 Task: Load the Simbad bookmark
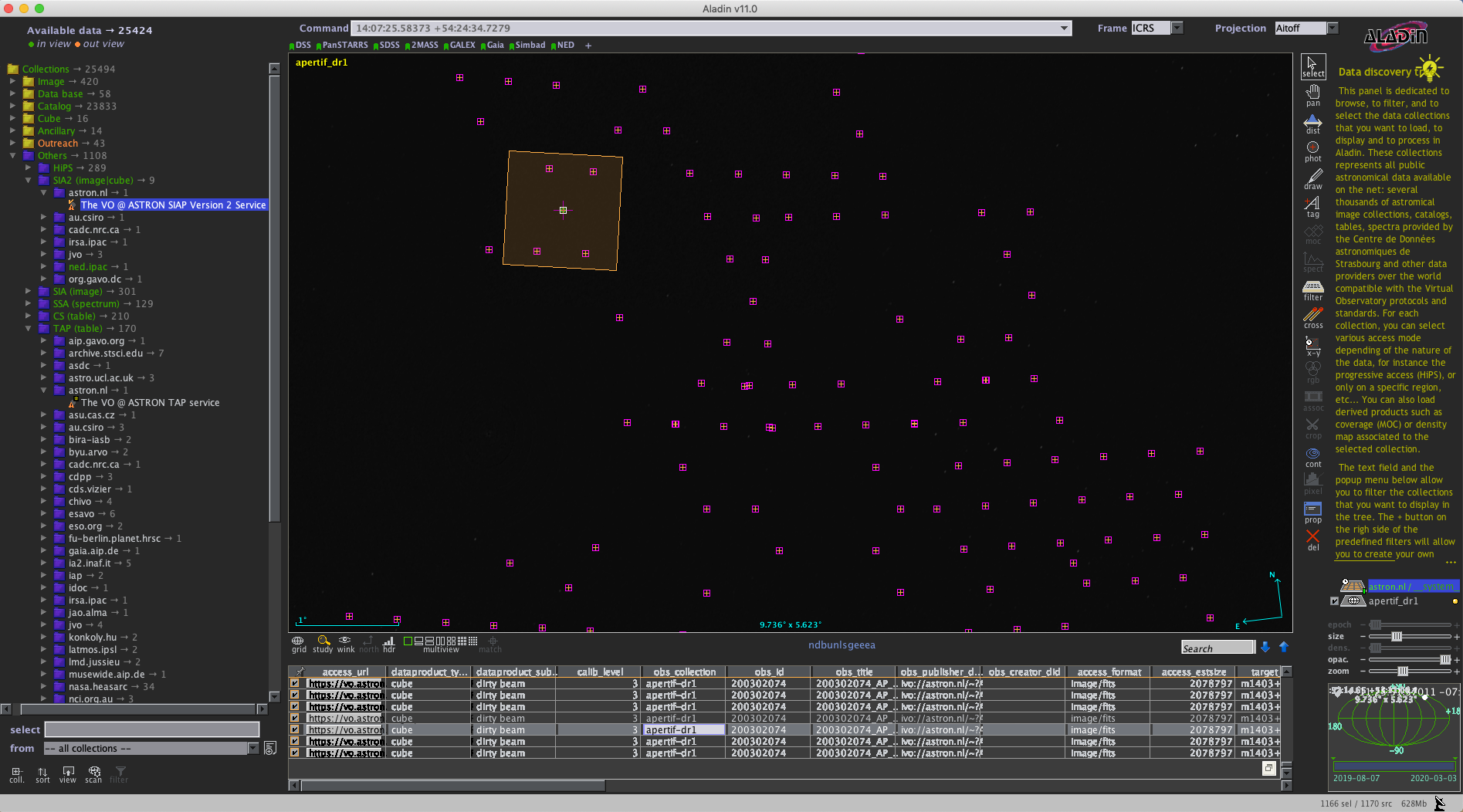click(527, 46)
